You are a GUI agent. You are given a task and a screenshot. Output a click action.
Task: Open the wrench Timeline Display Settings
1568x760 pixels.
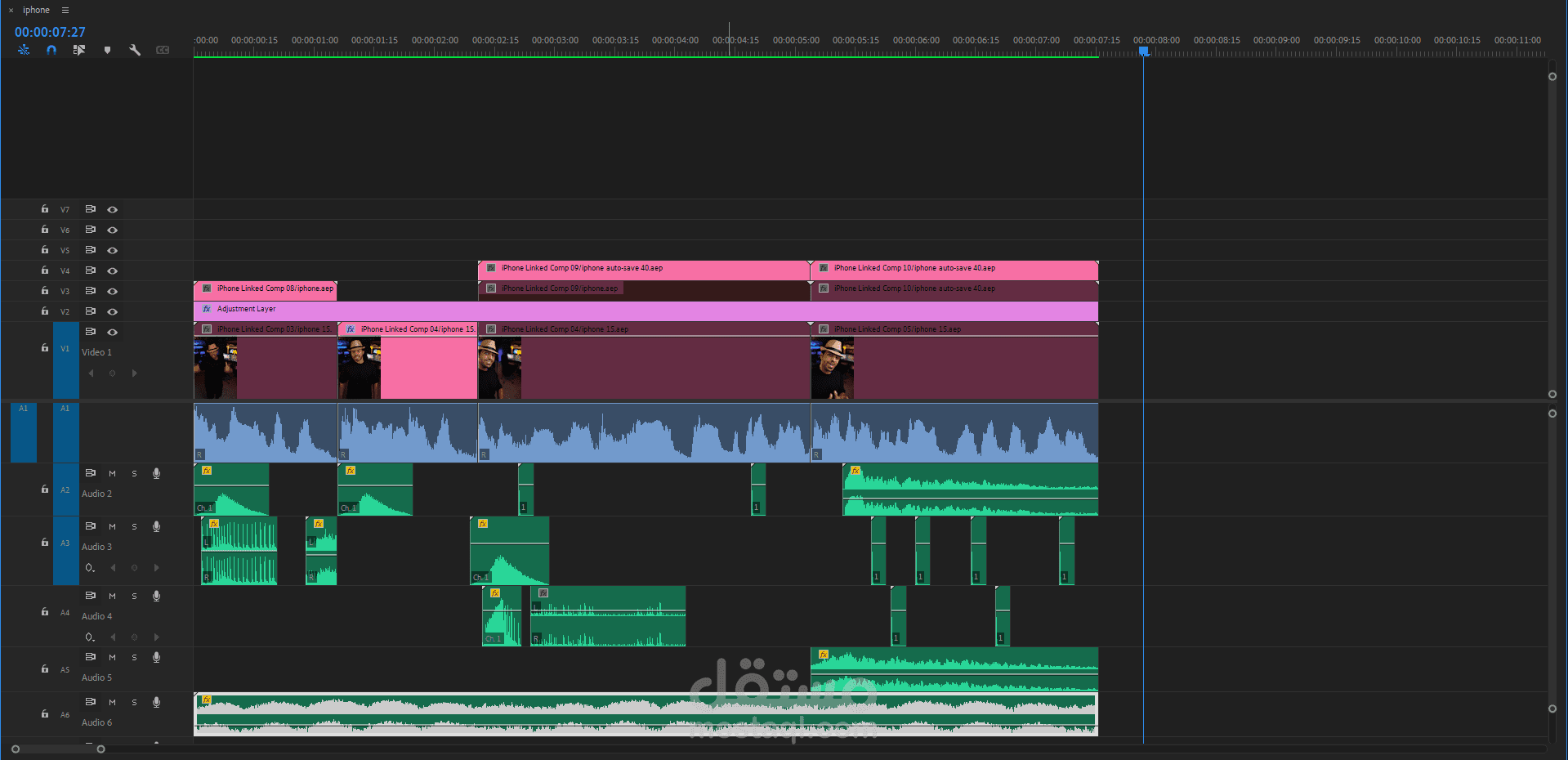(135, 50)
